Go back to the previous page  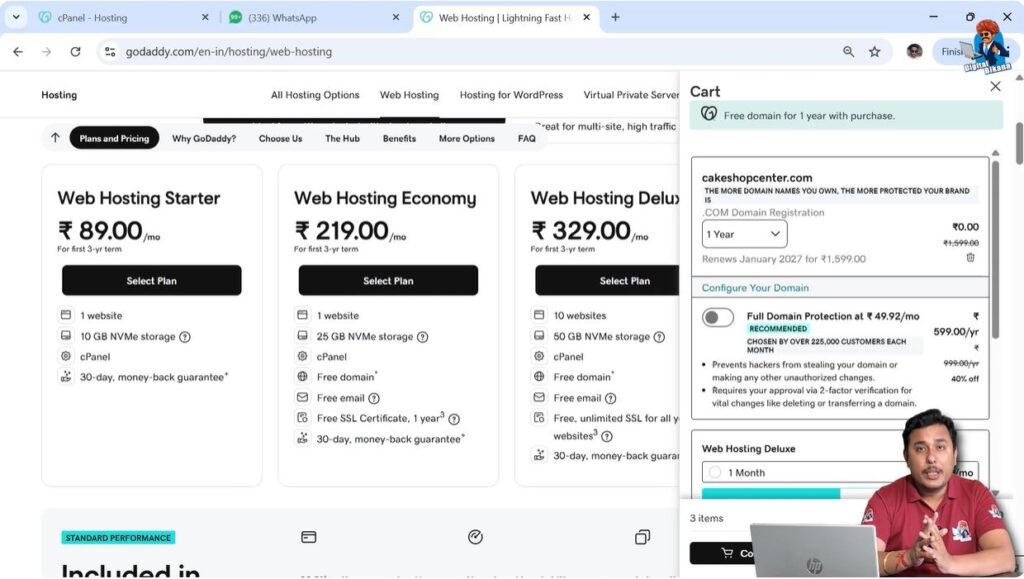18,52
